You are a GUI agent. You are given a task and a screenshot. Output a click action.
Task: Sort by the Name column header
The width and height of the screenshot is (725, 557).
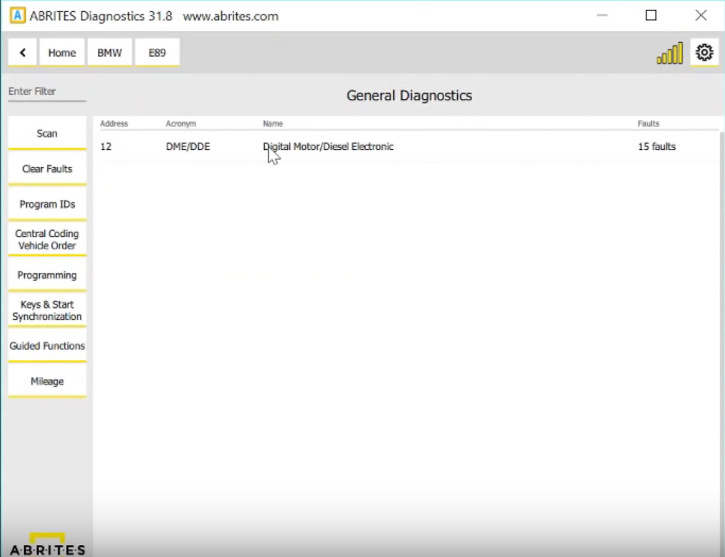273,123
